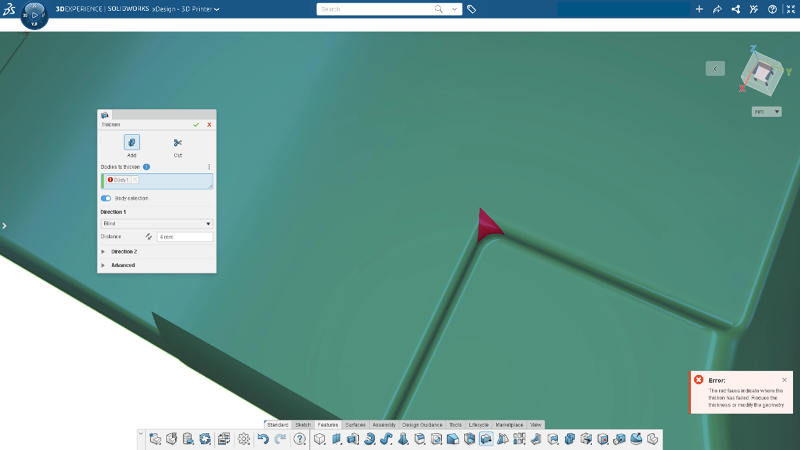Toggle the Body selection switch

pyautogui.click(x=106, y=198)
